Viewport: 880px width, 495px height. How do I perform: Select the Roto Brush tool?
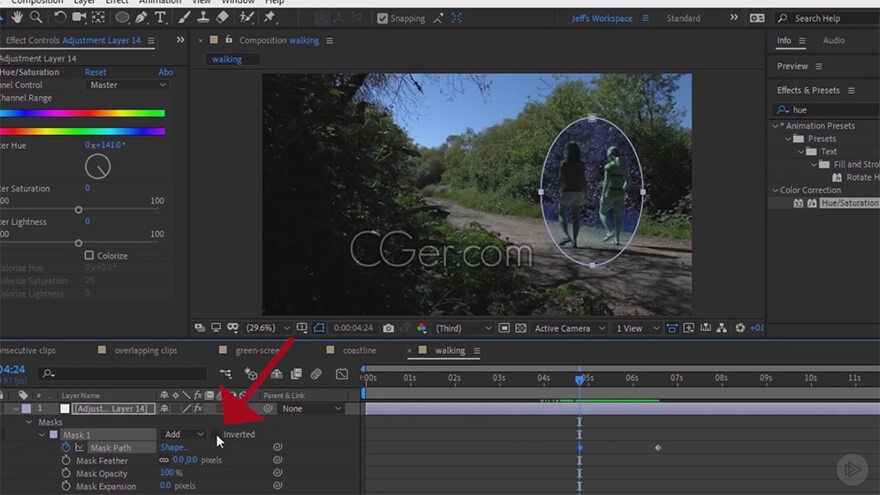(246, 18)
